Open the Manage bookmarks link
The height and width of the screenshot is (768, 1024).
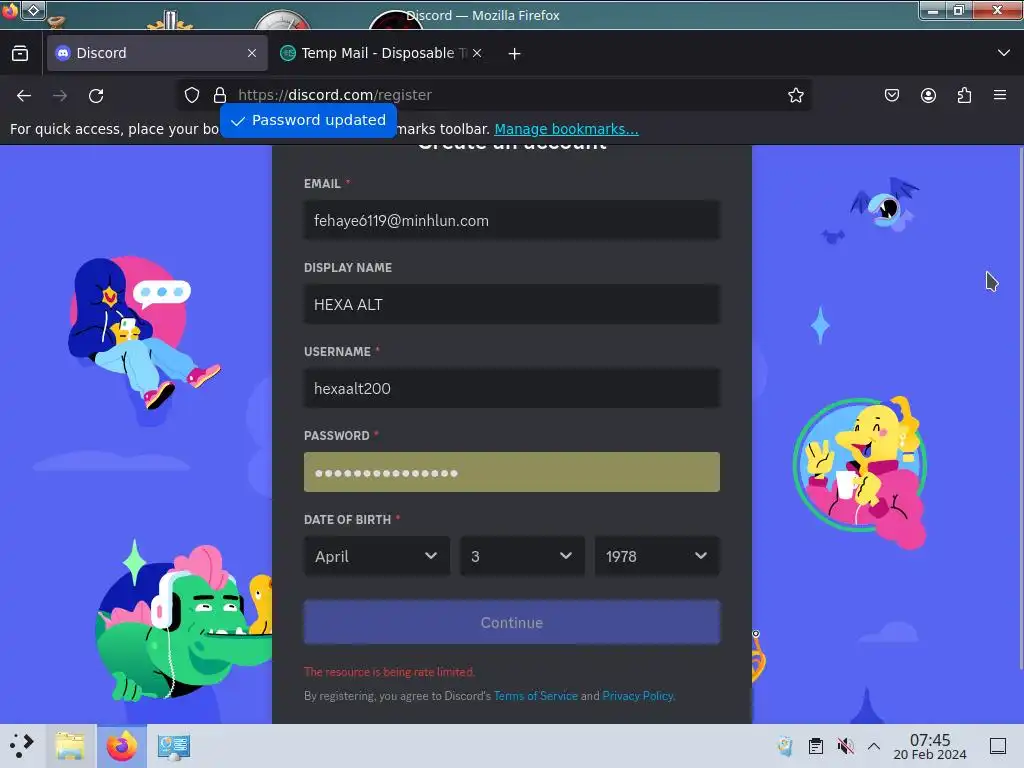point(566,129)
